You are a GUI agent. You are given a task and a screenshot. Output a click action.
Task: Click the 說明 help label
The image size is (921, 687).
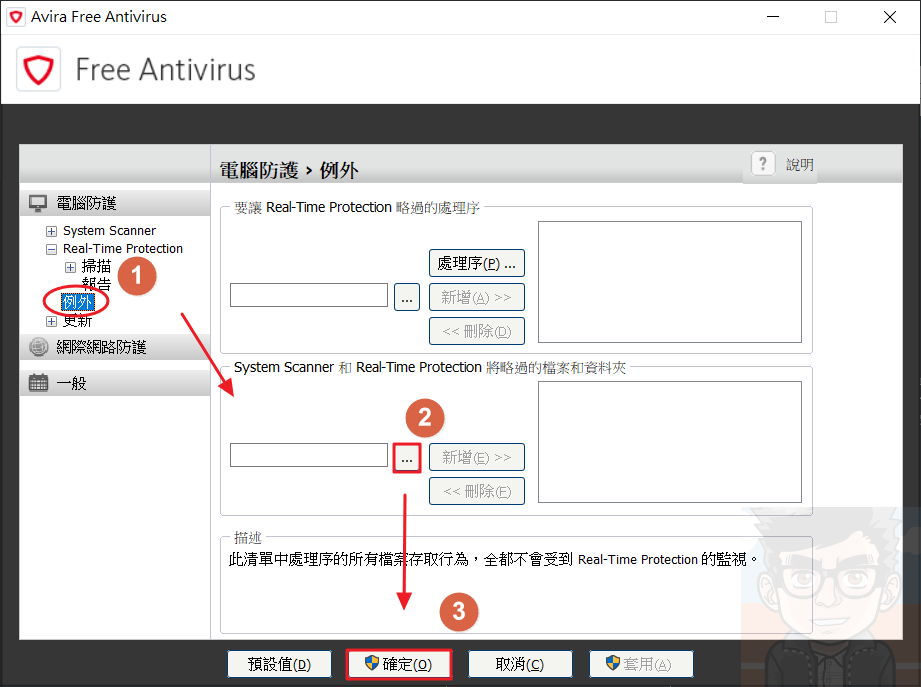click(x=799, y=164)
